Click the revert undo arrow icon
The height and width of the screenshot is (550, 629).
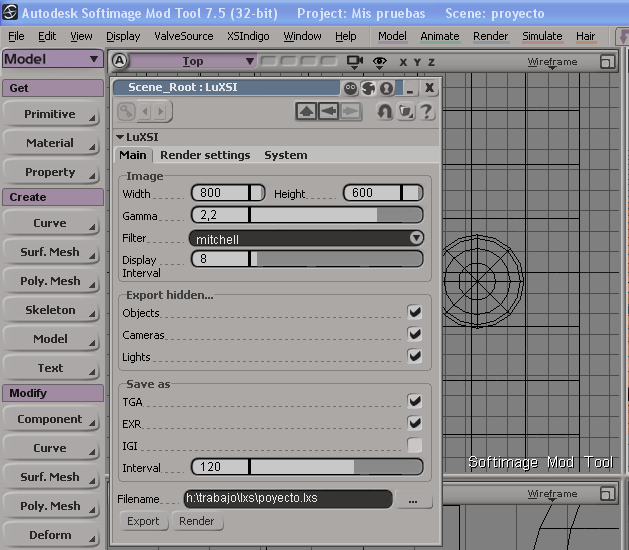(384, 112)
